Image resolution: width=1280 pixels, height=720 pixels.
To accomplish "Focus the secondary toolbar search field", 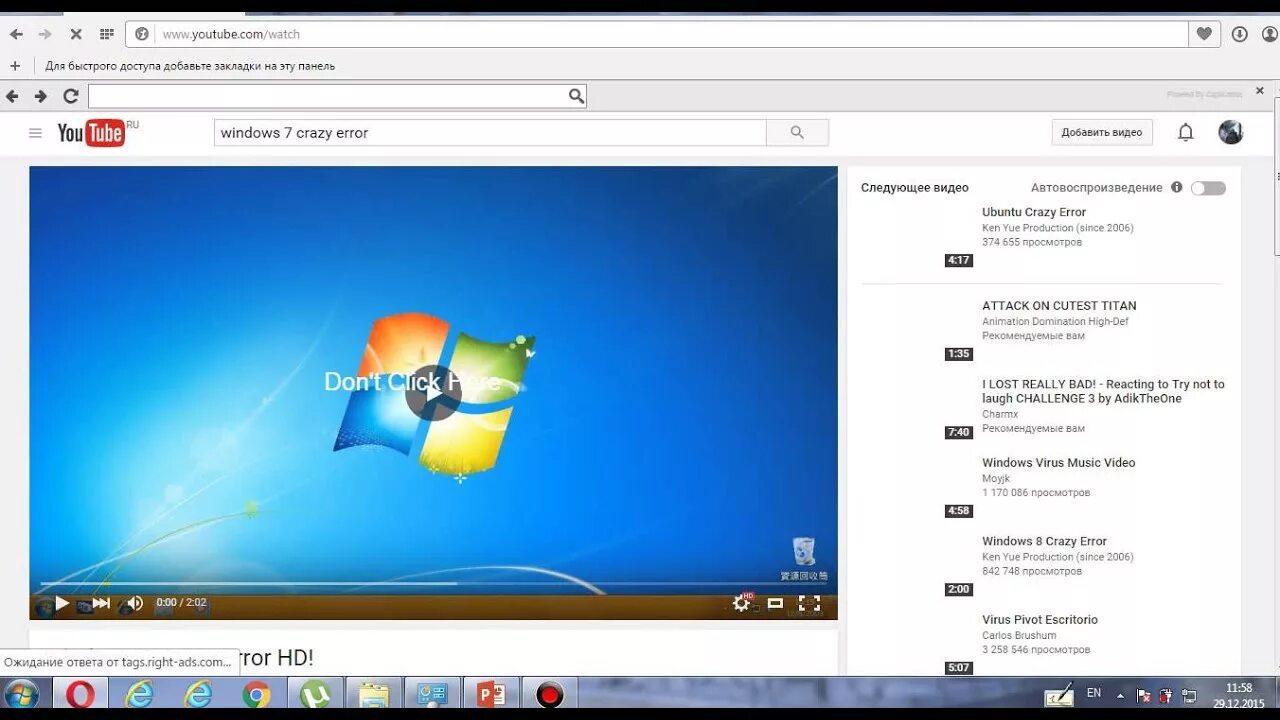I will click(x=328, y=96).
